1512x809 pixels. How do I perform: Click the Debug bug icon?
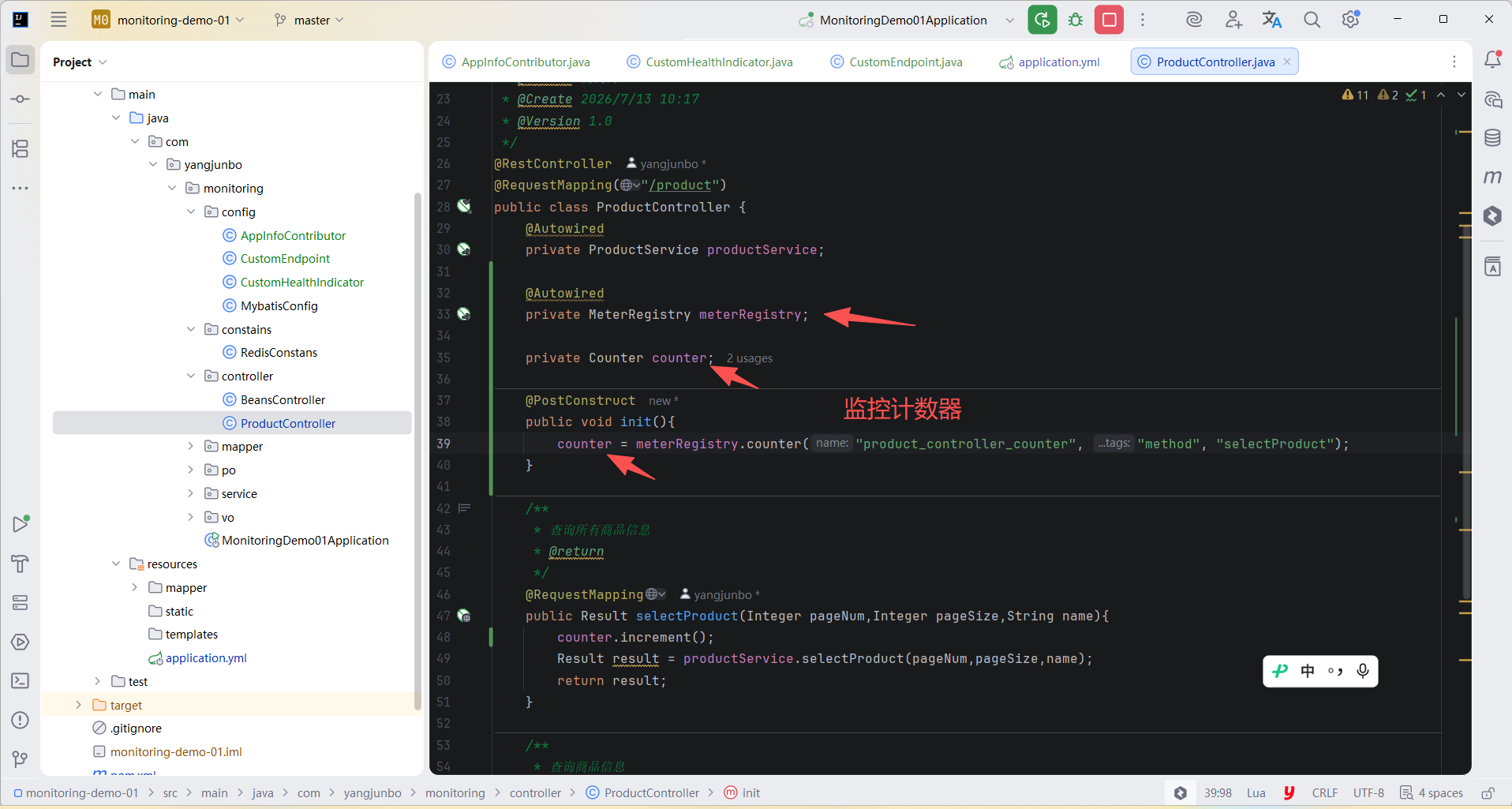pos(1076,20)
